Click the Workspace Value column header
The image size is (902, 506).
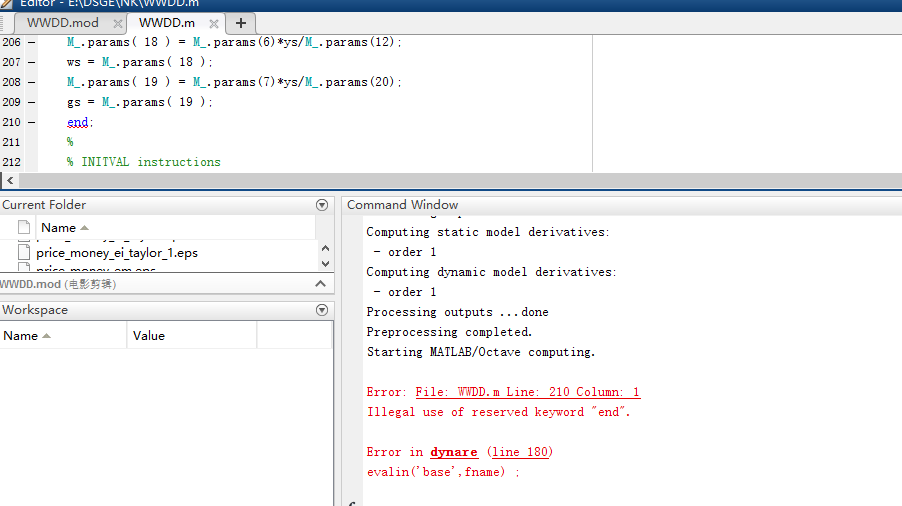point(148,336)
